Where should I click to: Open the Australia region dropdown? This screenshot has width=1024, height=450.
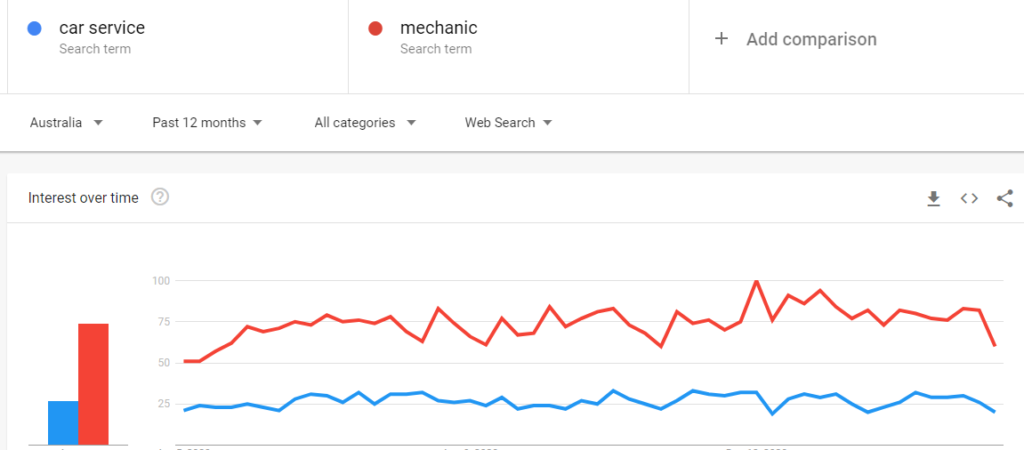pyautogui.click(x=66, y=123)
